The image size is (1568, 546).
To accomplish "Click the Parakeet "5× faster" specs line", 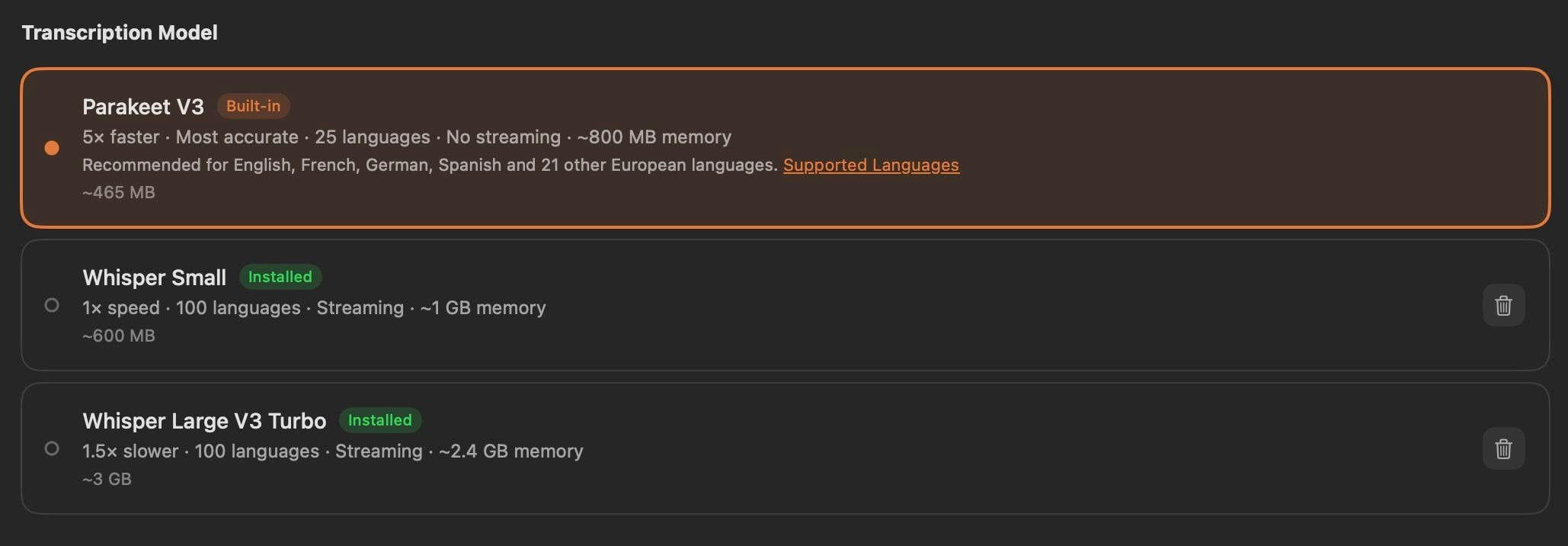I will (406, 137).
